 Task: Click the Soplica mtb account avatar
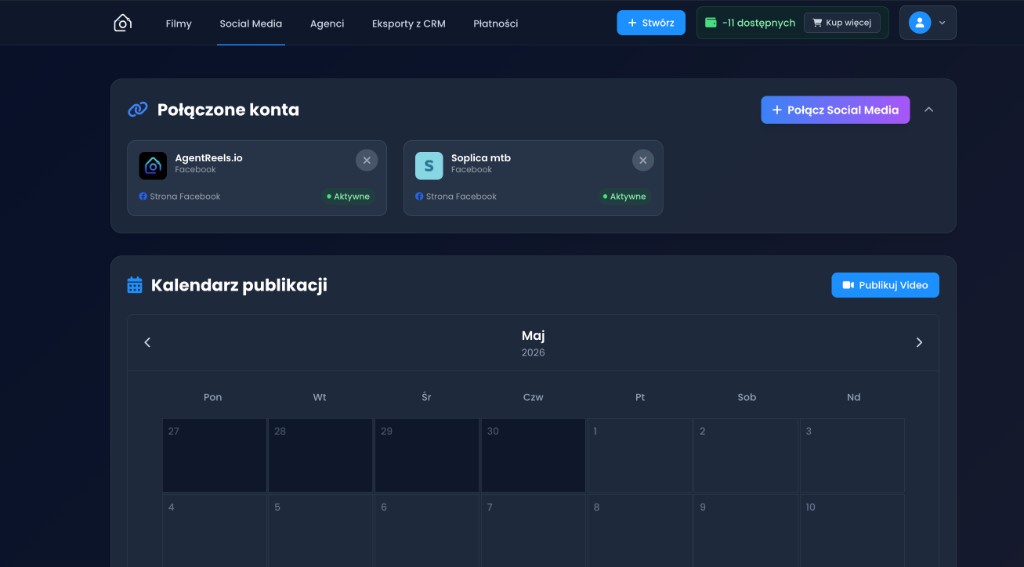[429, 166]
